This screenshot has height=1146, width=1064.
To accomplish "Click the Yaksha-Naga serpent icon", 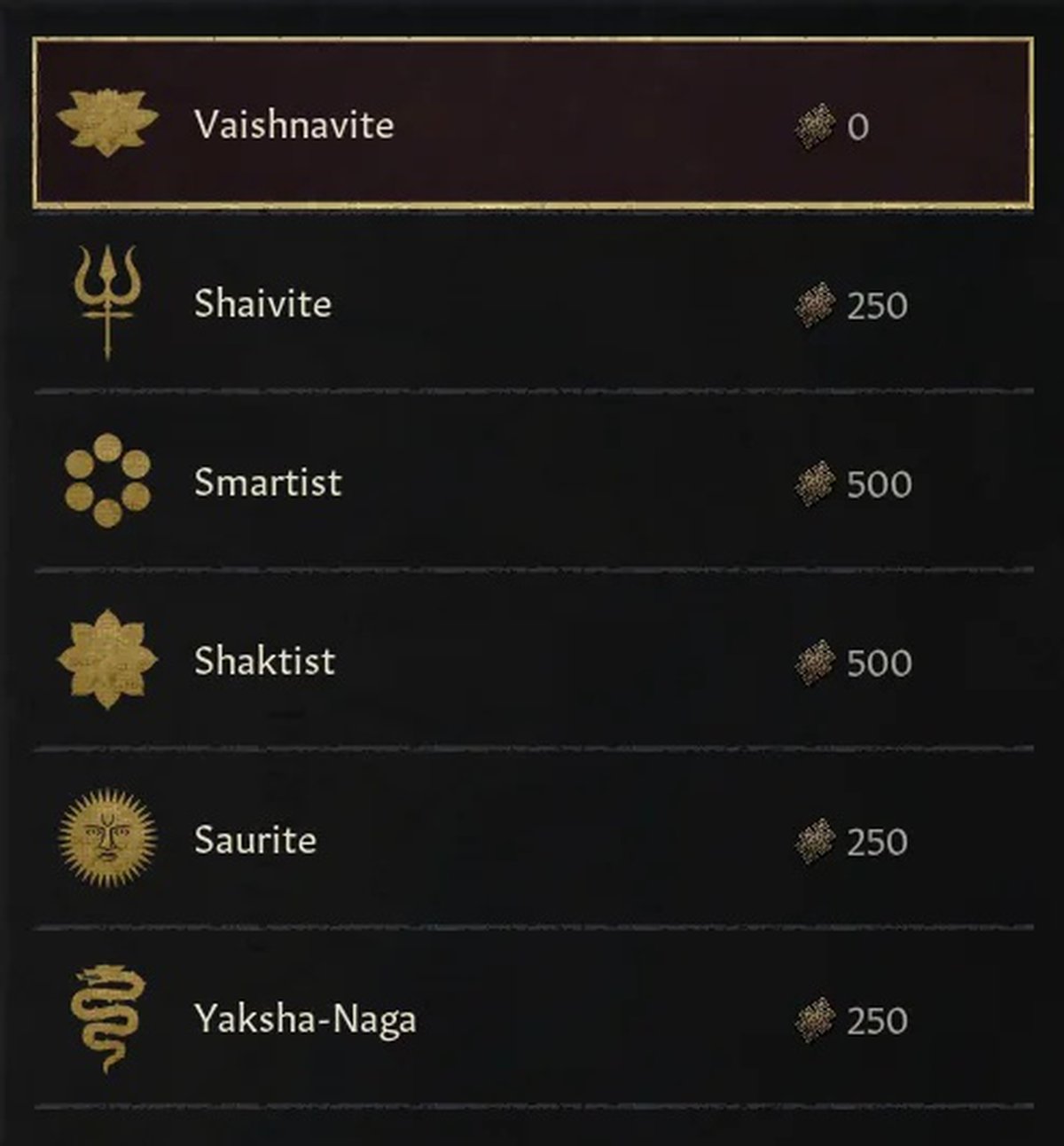I will click(x=107, y=1017).
